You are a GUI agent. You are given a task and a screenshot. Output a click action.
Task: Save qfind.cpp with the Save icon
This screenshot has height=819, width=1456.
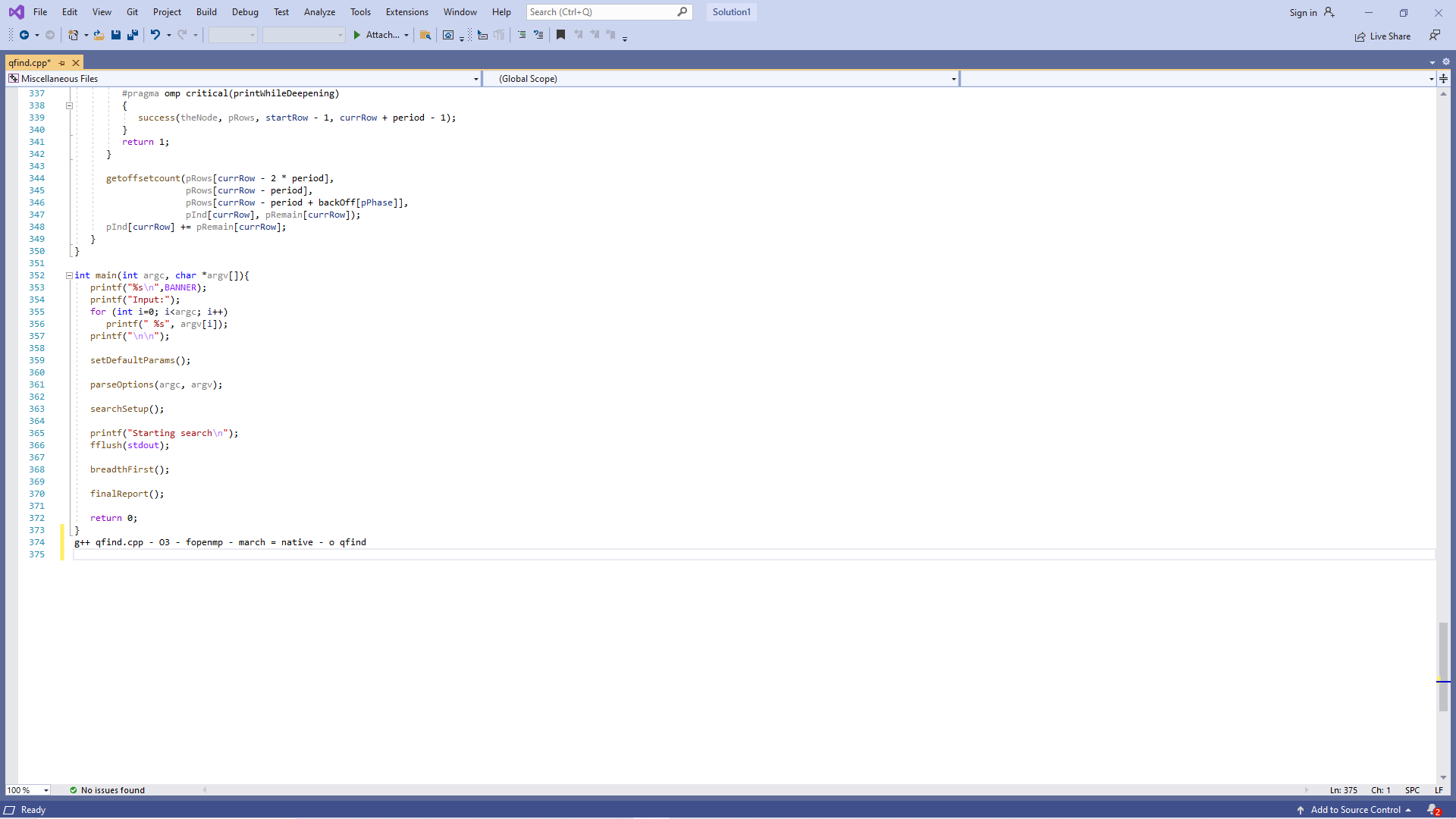116,35
